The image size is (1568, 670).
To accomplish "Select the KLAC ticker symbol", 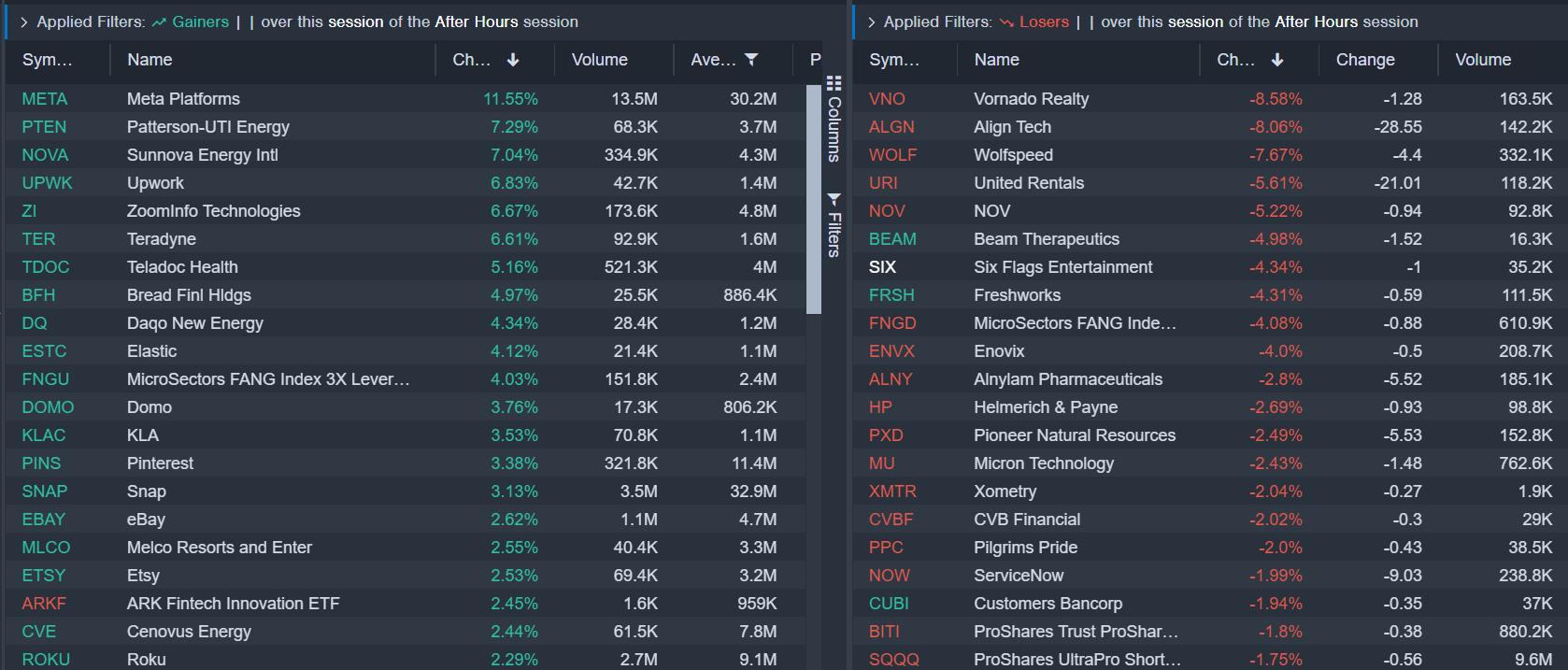I will (x=44, y=435).
